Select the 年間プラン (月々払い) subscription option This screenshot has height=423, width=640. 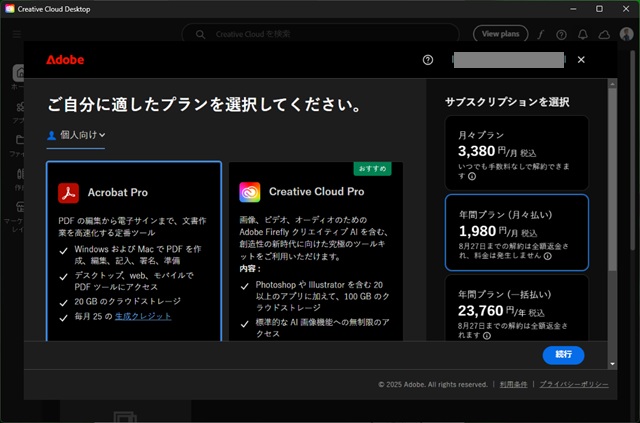517,232
